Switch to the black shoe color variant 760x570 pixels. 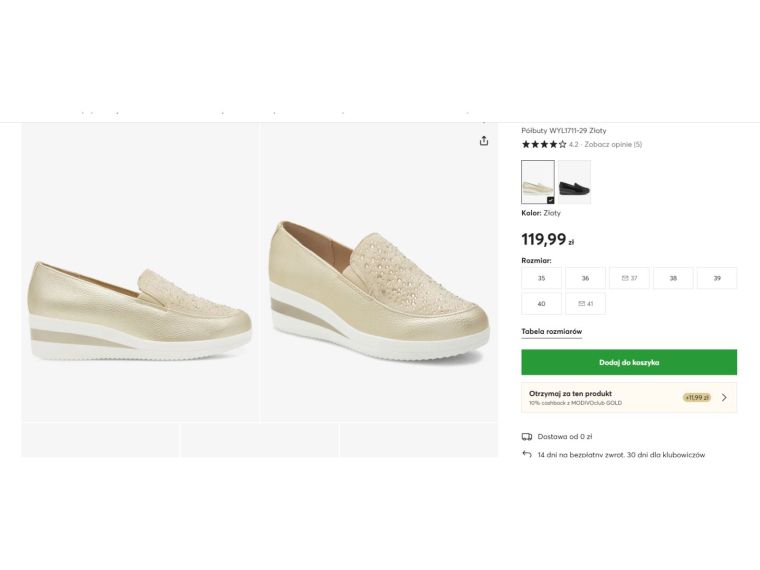tap(574, 182)
